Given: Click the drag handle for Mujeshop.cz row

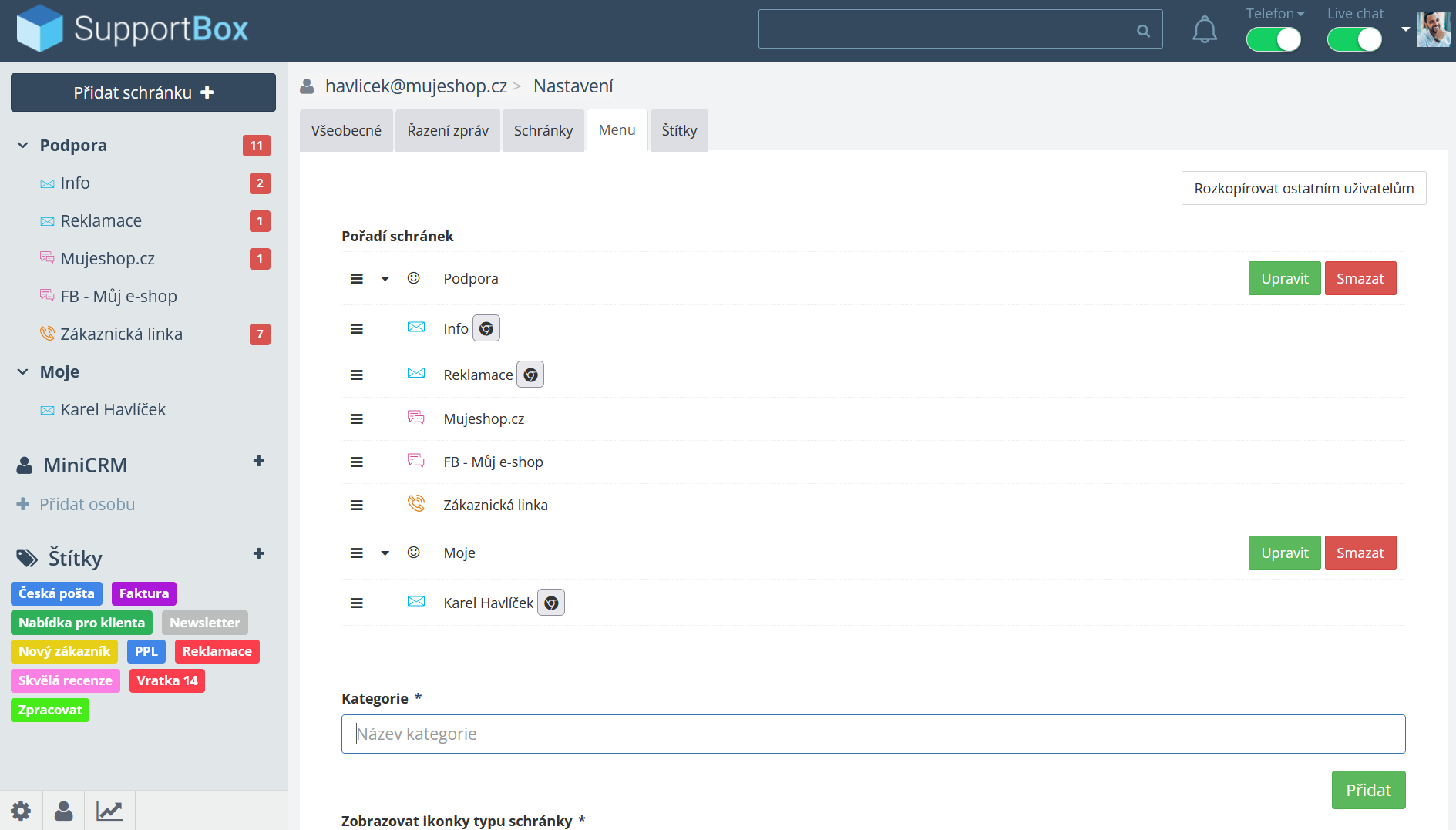Looking at the screenshot, I should coord(356,418).
